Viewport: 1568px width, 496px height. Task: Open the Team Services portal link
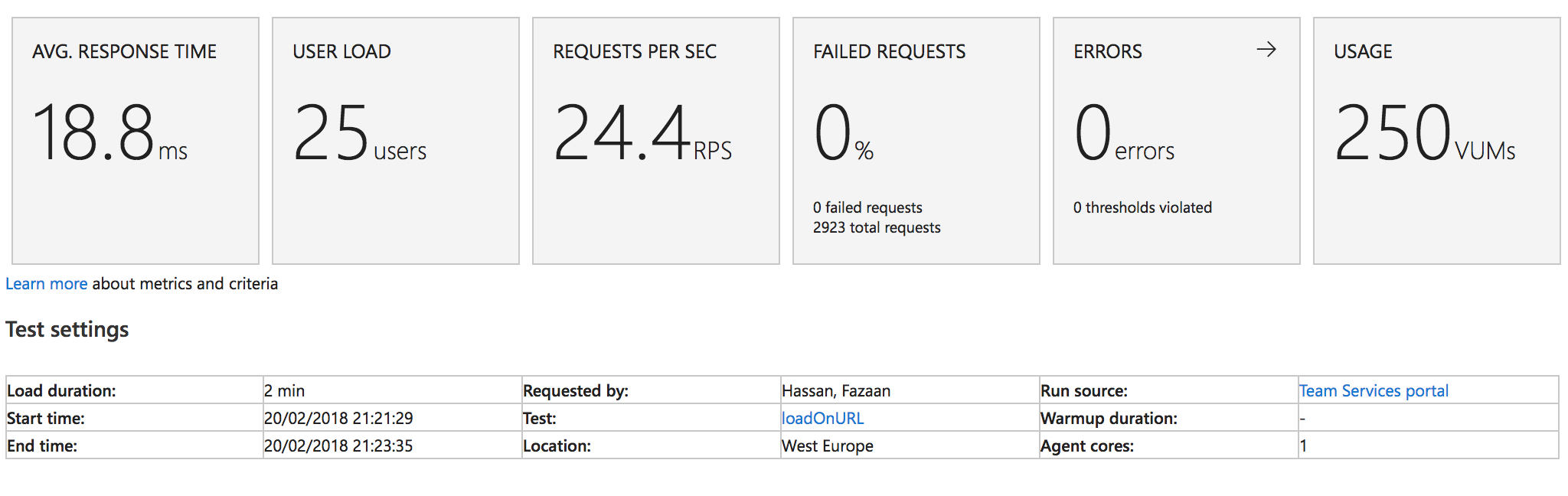point(1374,391)
